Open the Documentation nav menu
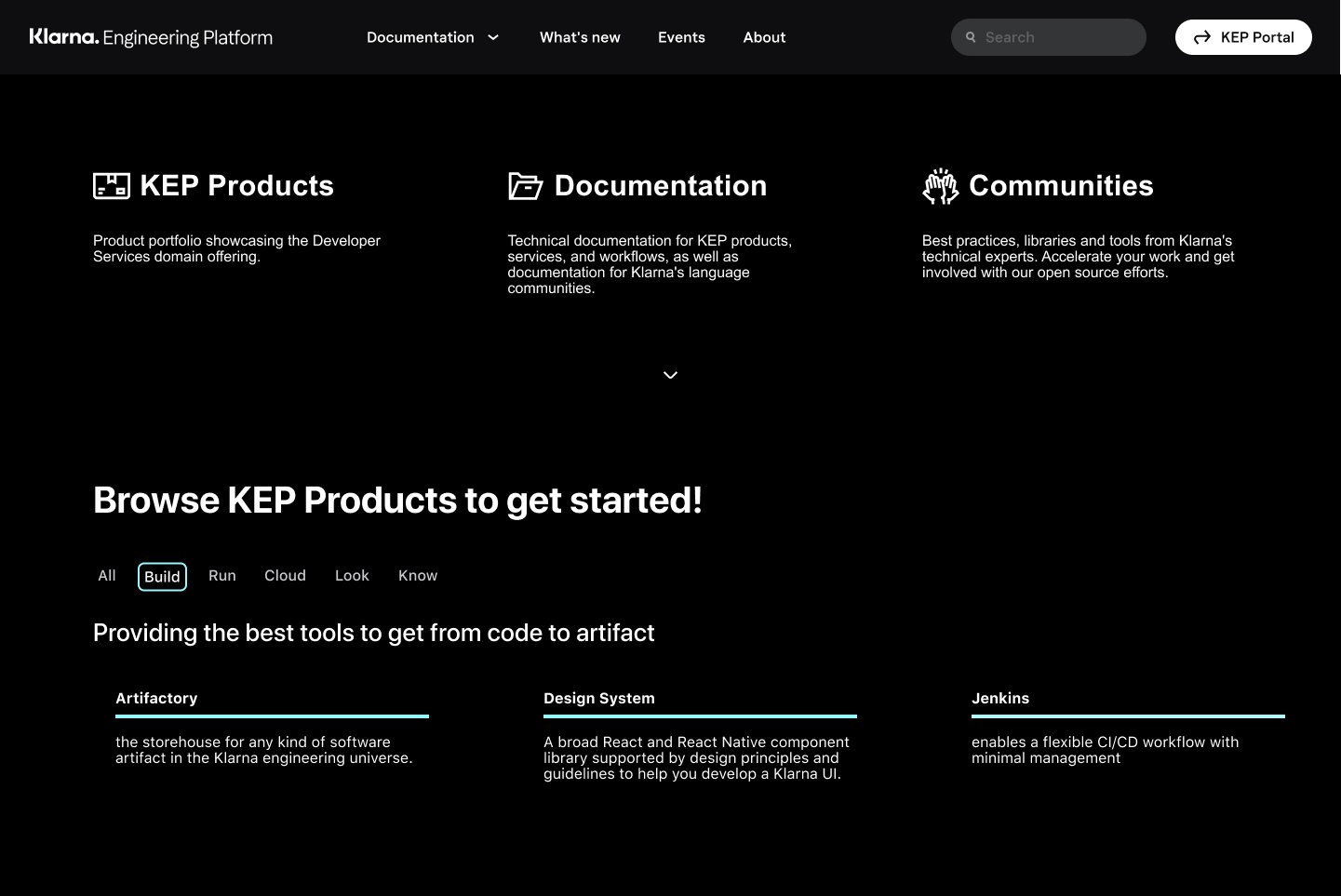 pyautogui.click(x=433, y=37)
